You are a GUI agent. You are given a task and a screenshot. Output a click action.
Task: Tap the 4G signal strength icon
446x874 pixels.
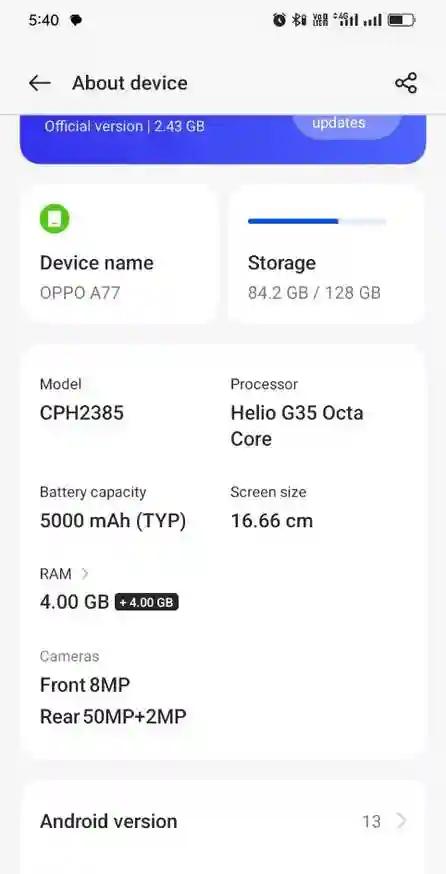(x=346, y=20)
